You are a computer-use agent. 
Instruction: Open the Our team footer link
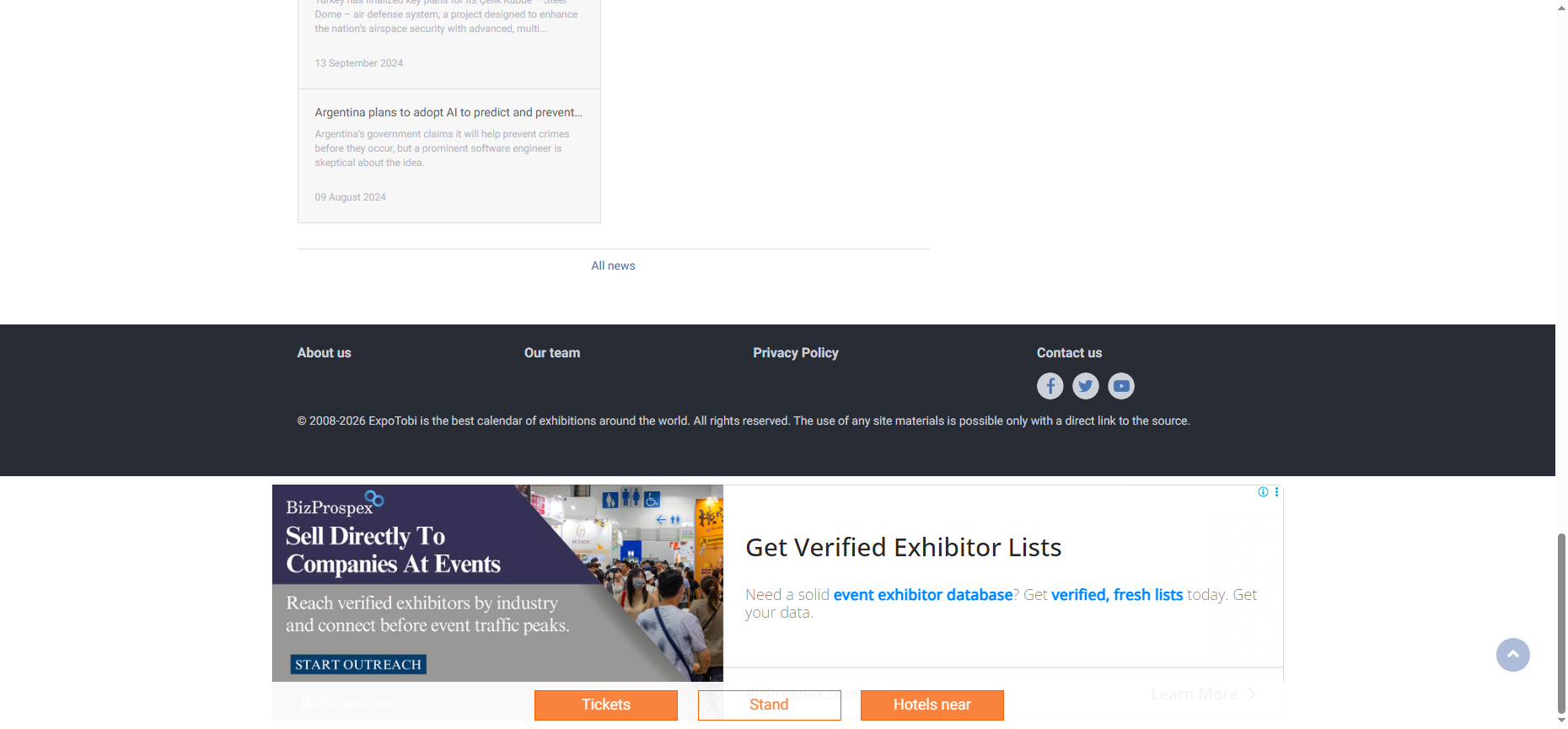[552, 353]
